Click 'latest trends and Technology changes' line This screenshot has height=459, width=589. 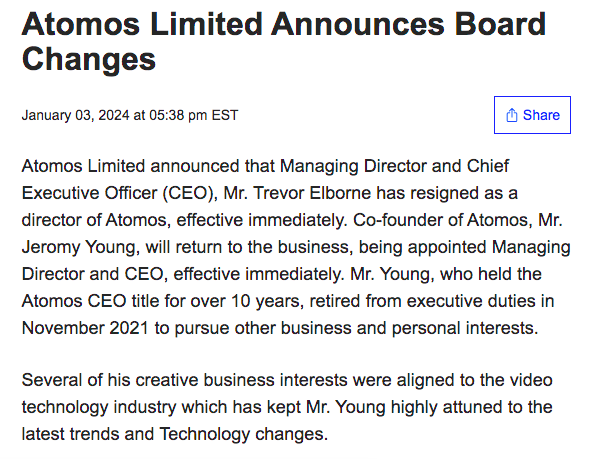[x=175, y=434]
